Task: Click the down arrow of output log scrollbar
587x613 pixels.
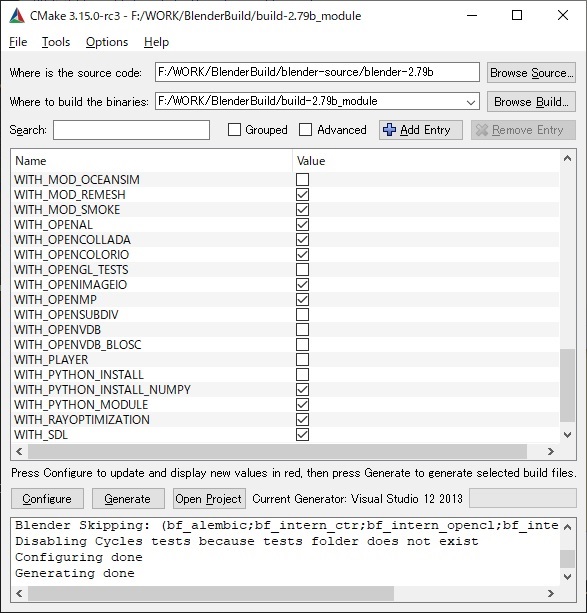Action: click(x=568, y=576)
